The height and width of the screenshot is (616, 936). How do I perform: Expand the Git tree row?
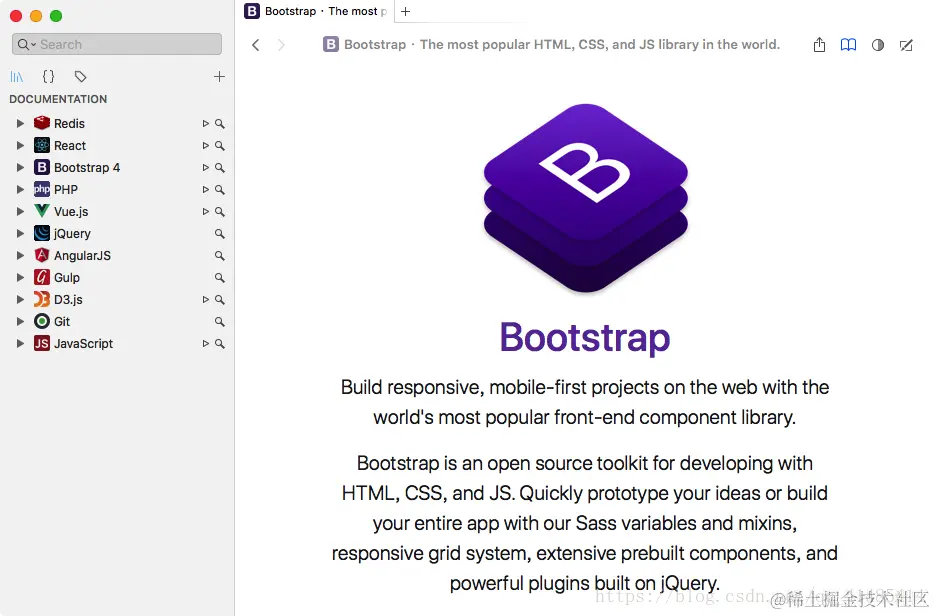[x=20, y=321]
